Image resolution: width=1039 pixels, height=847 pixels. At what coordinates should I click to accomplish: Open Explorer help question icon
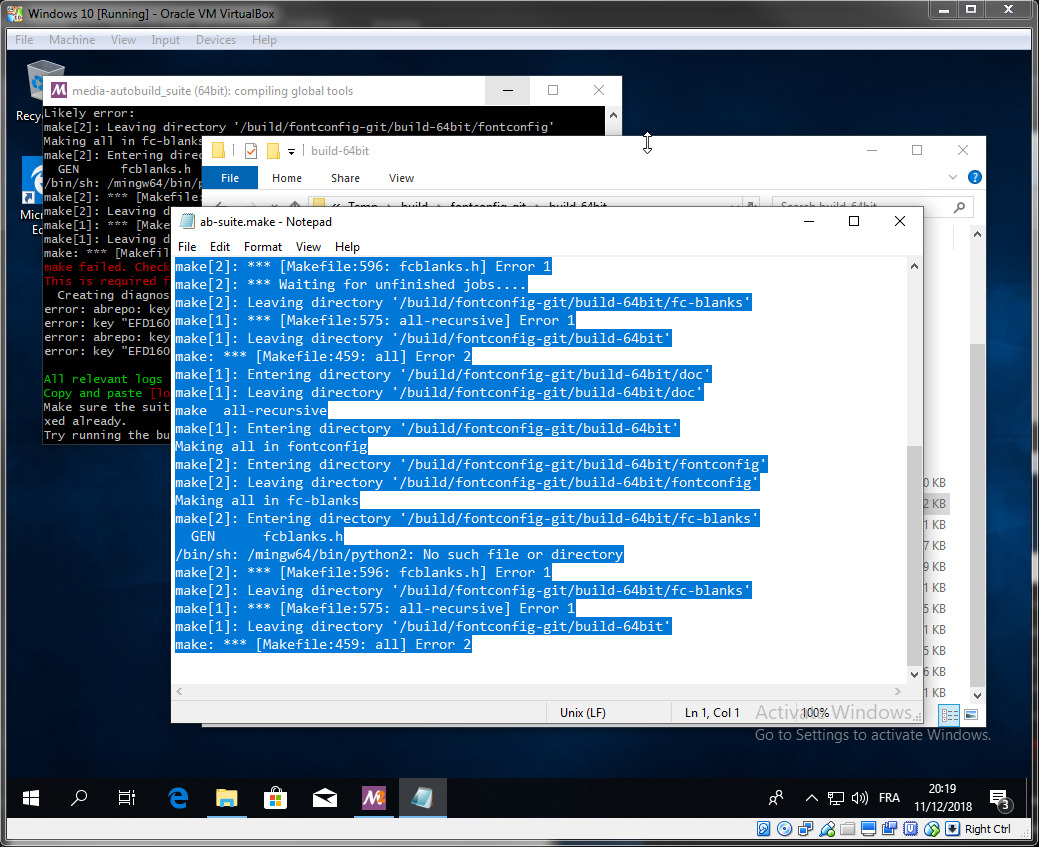coord(975,177)
